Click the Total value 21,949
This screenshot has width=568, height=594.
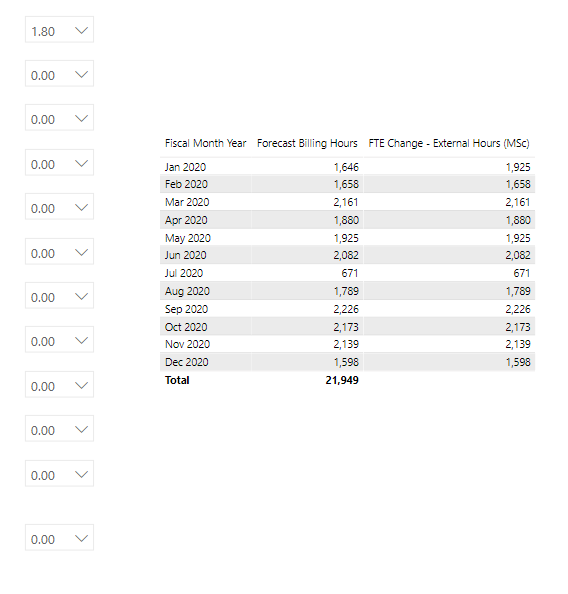342,380
